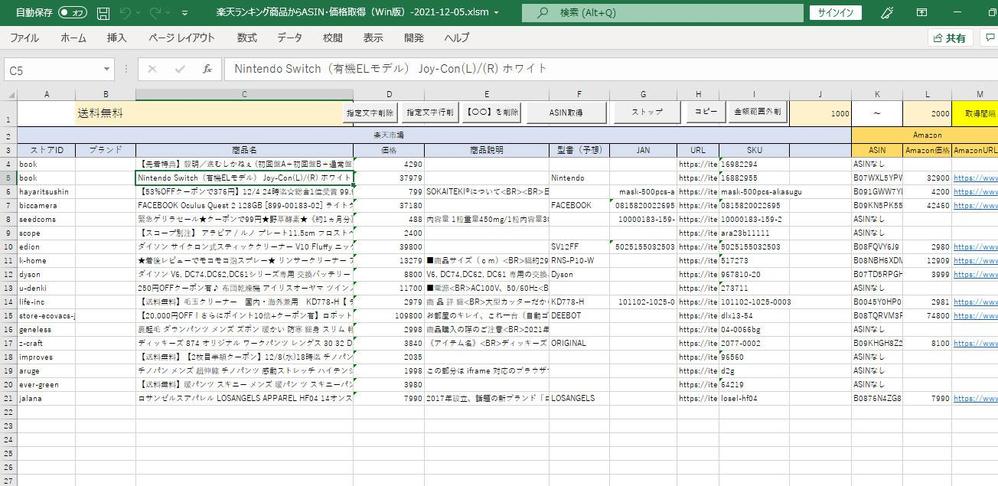This screenshot has width=998, height=486.
Task: Click the ASIN cell B08FQVY6J9
Action: pos(877,247)
